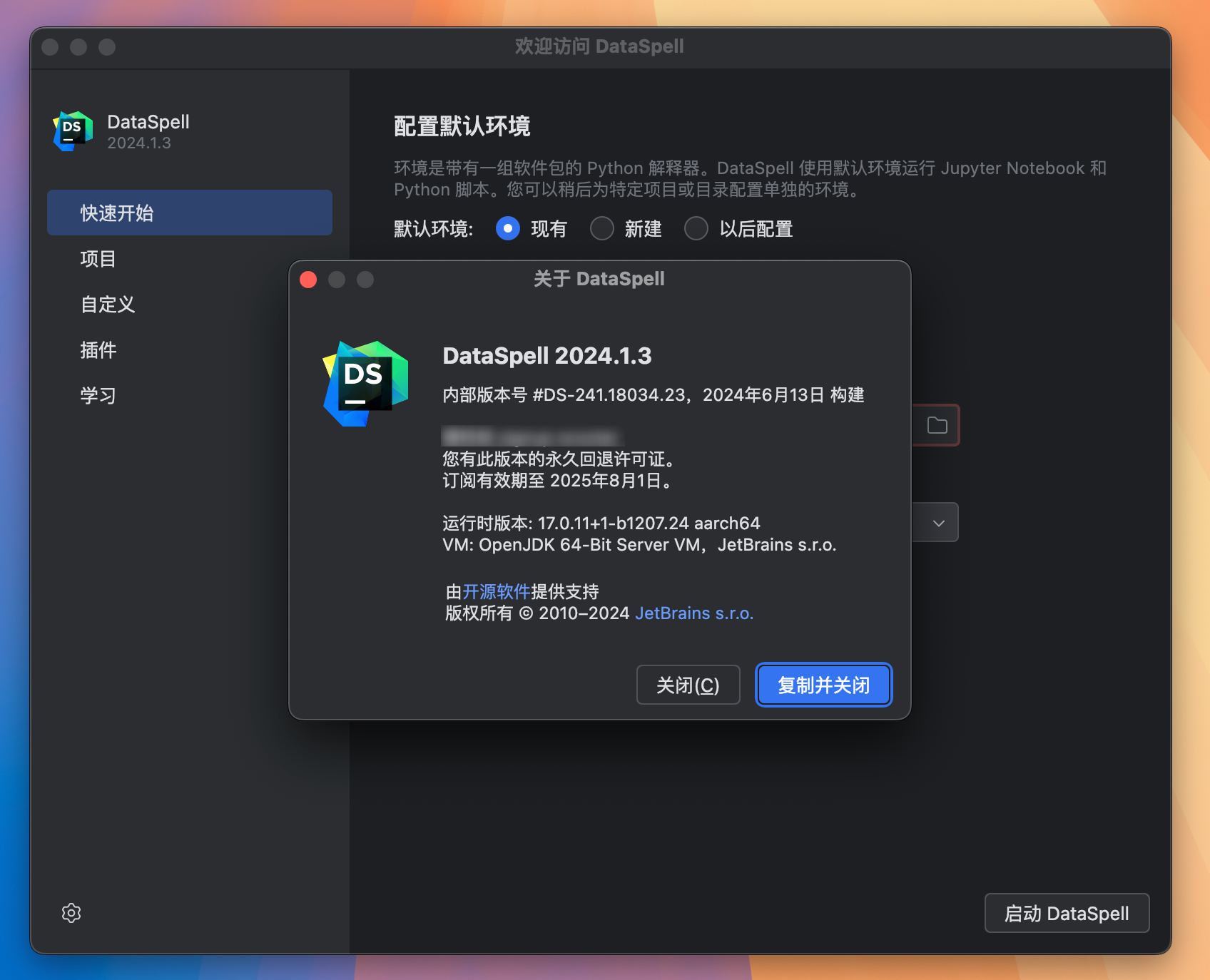Click the sidebar version text 2024.1.3
This screenshot has height=980, width=1210.
(139, 143)
